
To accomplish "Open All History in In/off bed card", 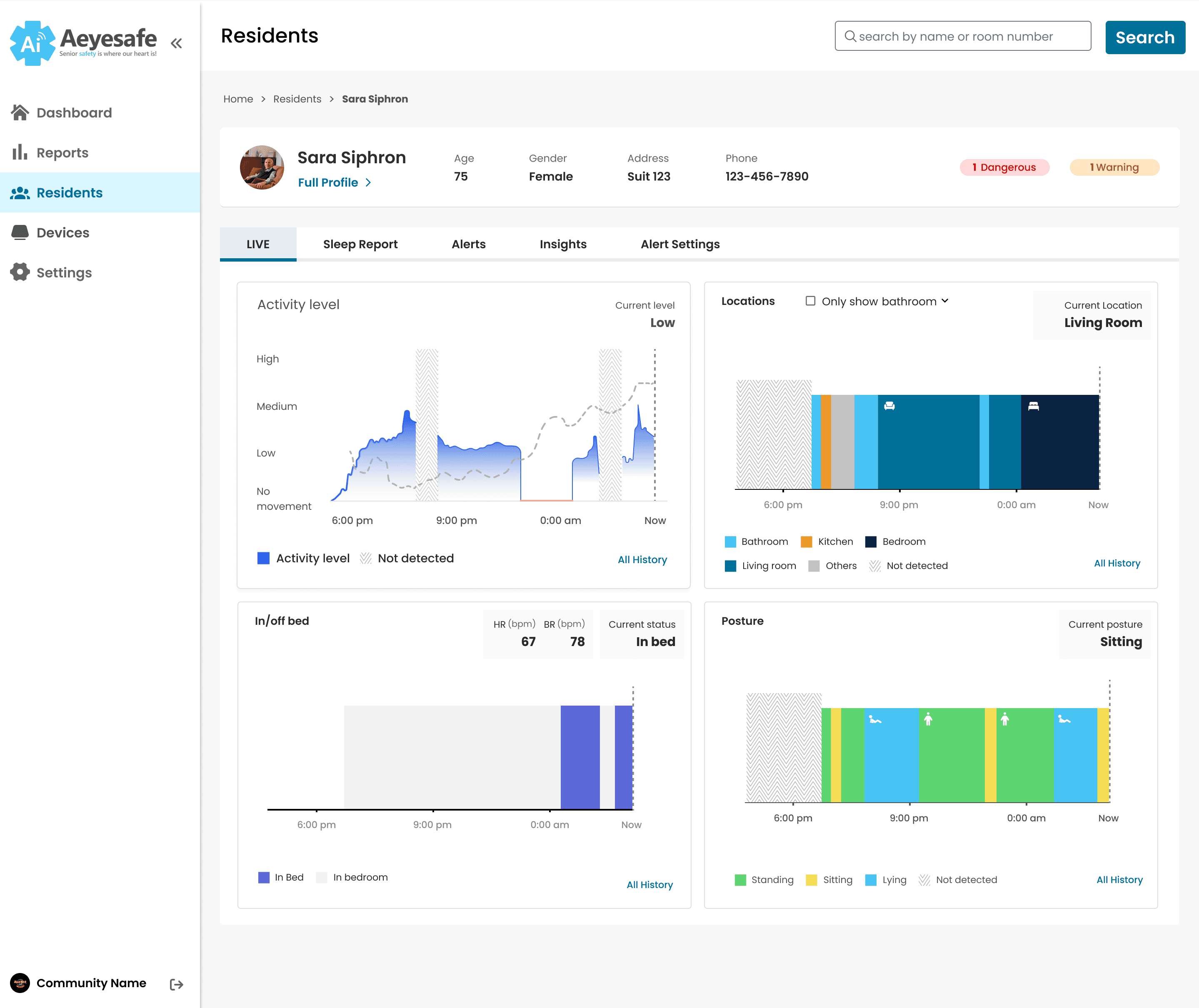I will point(650,885).
